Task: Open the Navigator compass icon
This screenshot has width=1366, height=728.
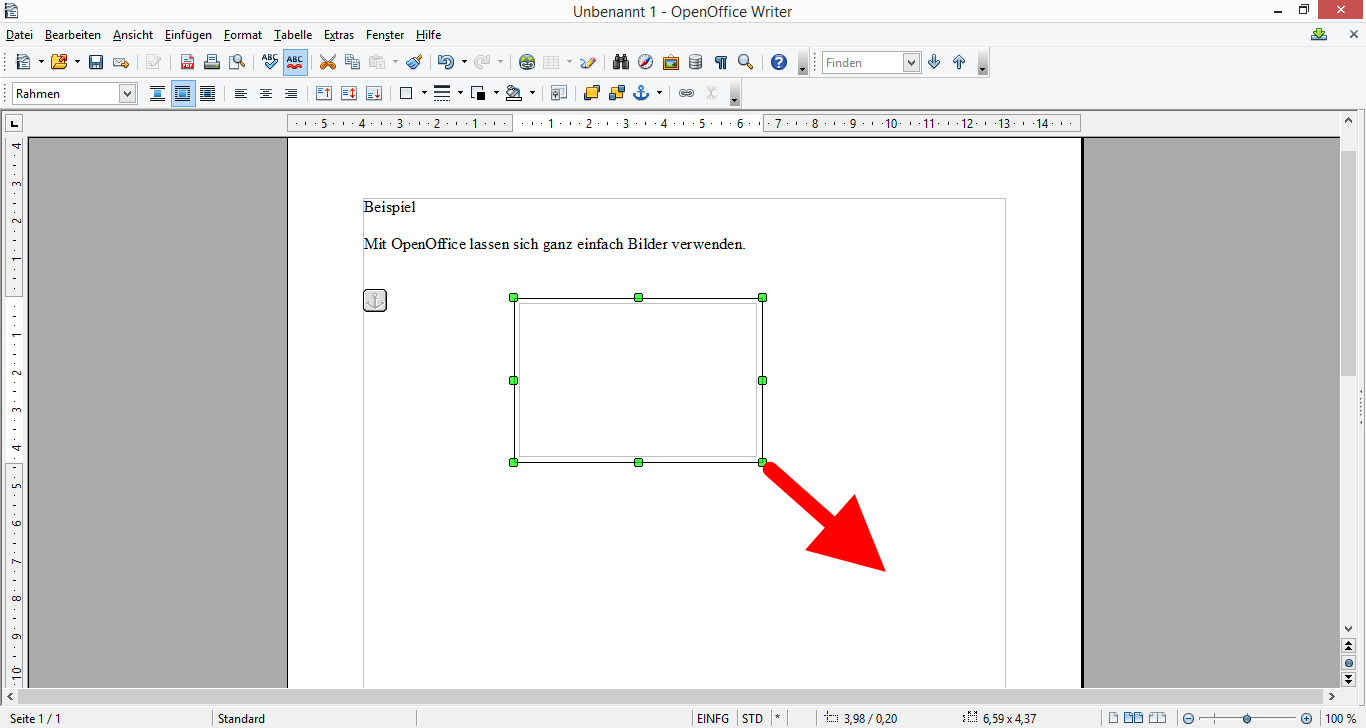Action: (646, 62)
